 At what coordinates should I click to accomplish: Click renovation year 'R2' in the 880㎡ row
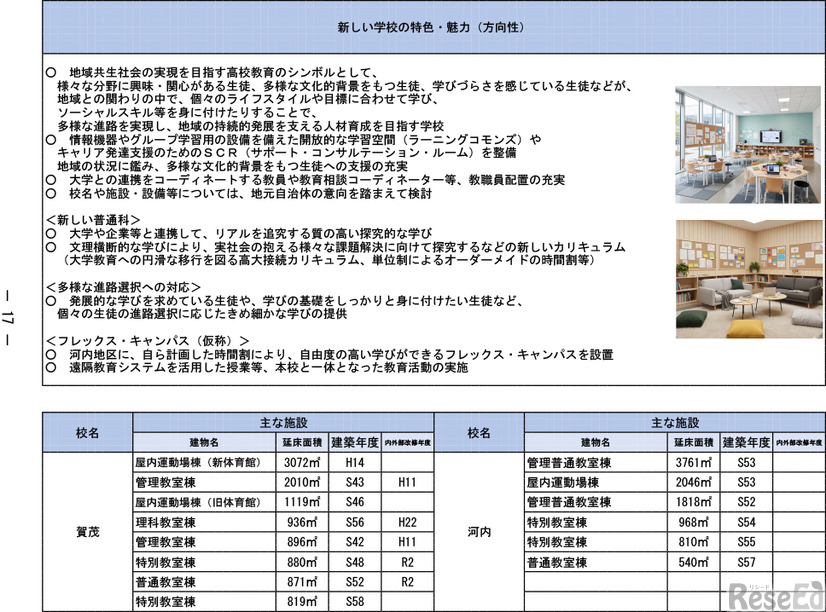(x=407, y=562)
